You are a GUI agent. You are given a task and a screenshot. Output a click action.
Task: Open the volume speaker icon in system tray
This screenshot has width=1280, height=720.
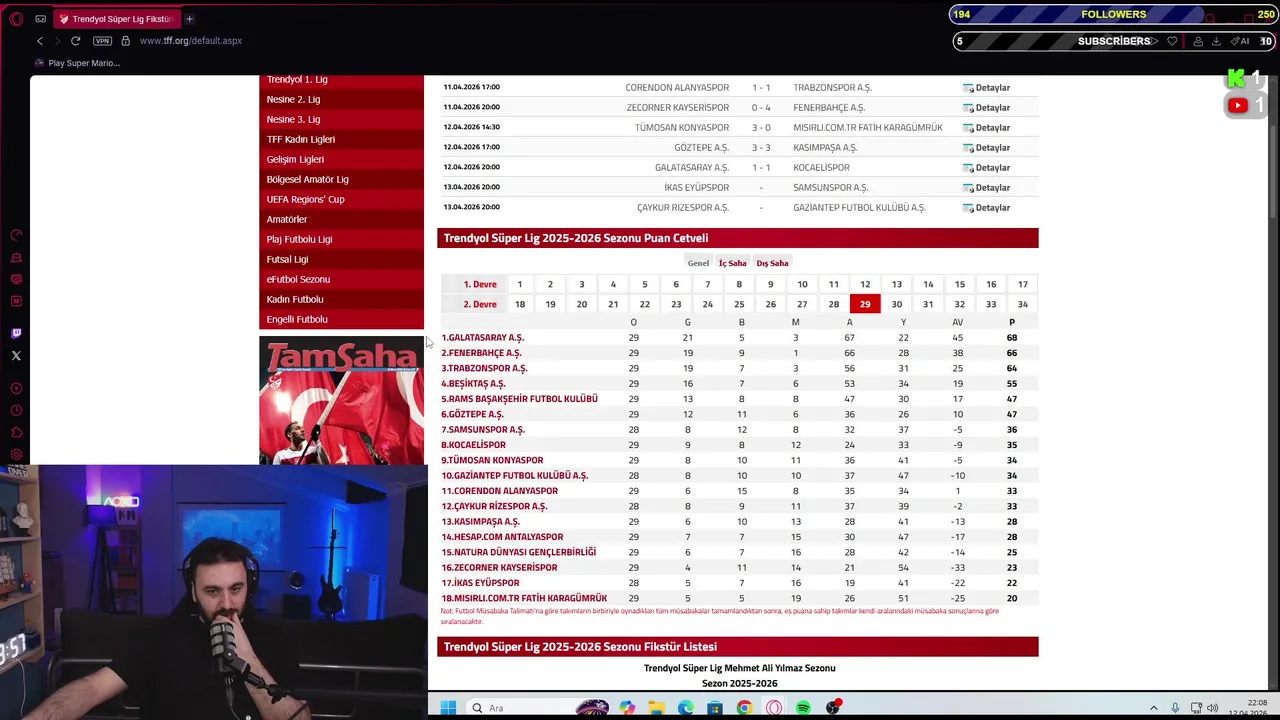(x=1212, y=708)
